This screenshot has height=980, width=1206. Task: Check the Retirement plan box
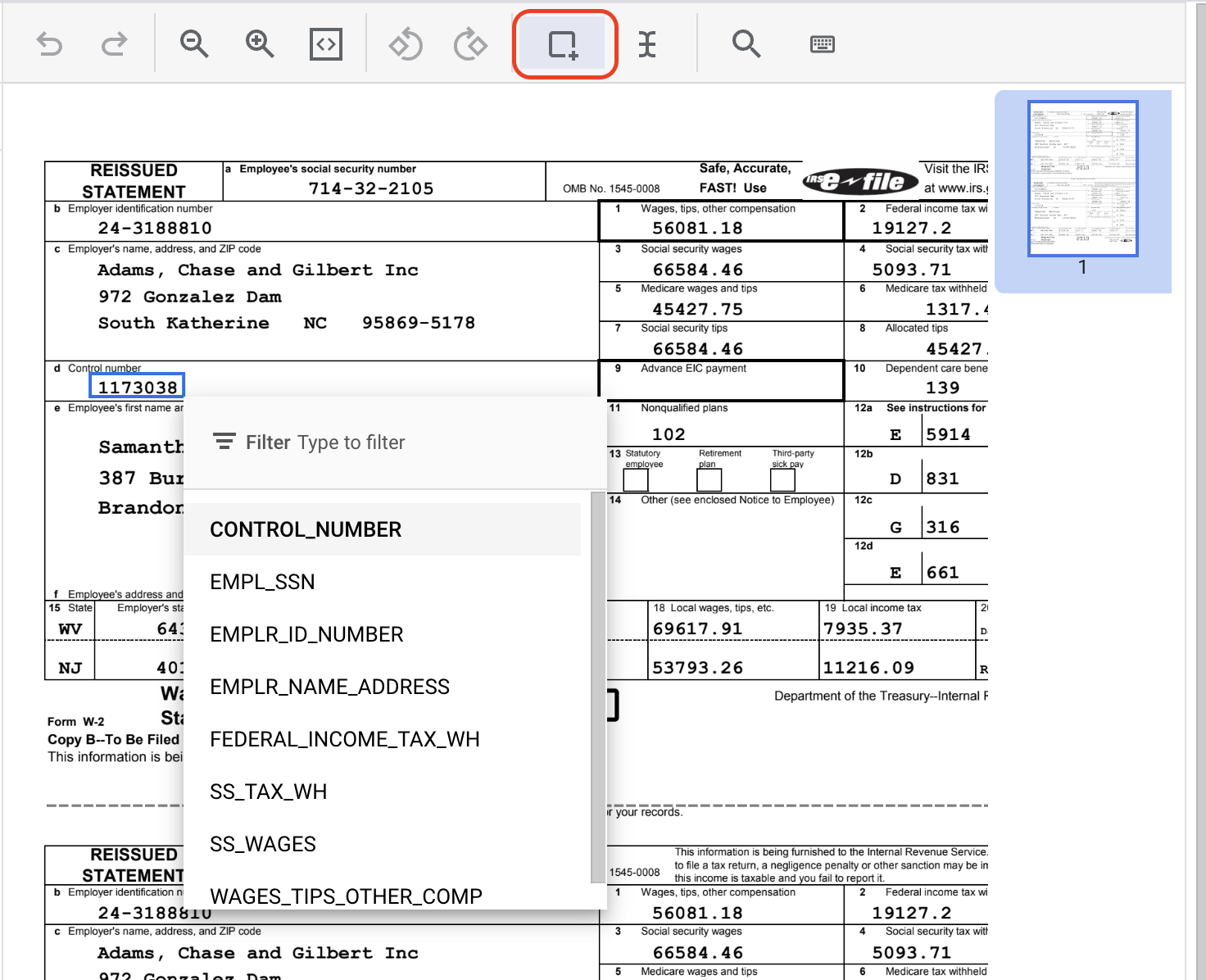[x=709, y=479]
